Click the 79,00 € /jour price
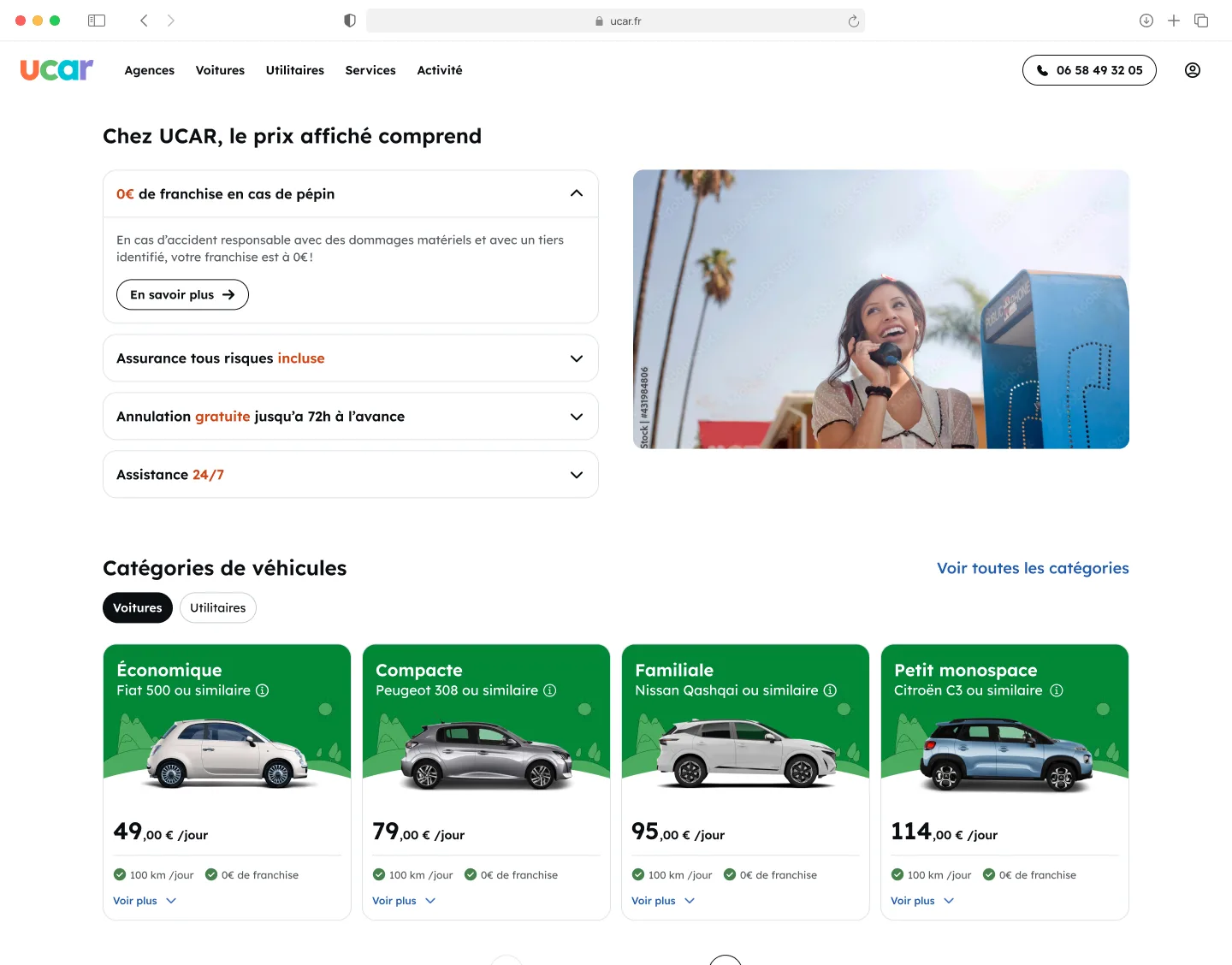The width and height of the screenshot is (1232, 965). [x=419, y=832]
